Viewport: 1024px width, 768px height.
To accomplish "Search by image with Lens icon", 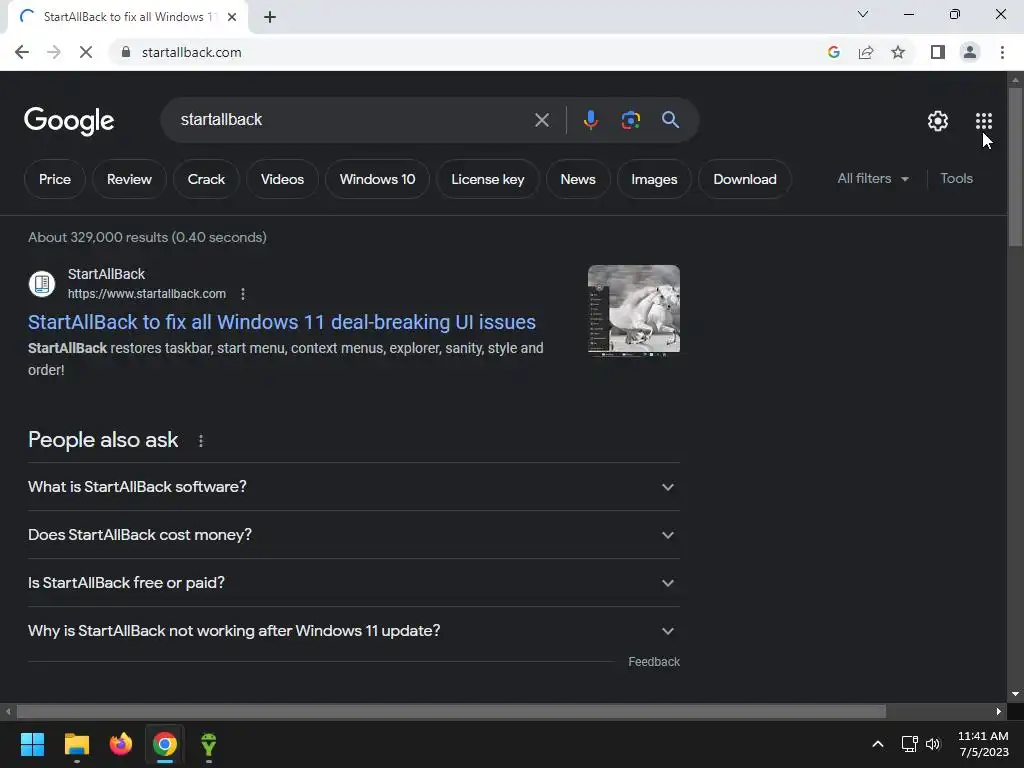I will [630, 120].
